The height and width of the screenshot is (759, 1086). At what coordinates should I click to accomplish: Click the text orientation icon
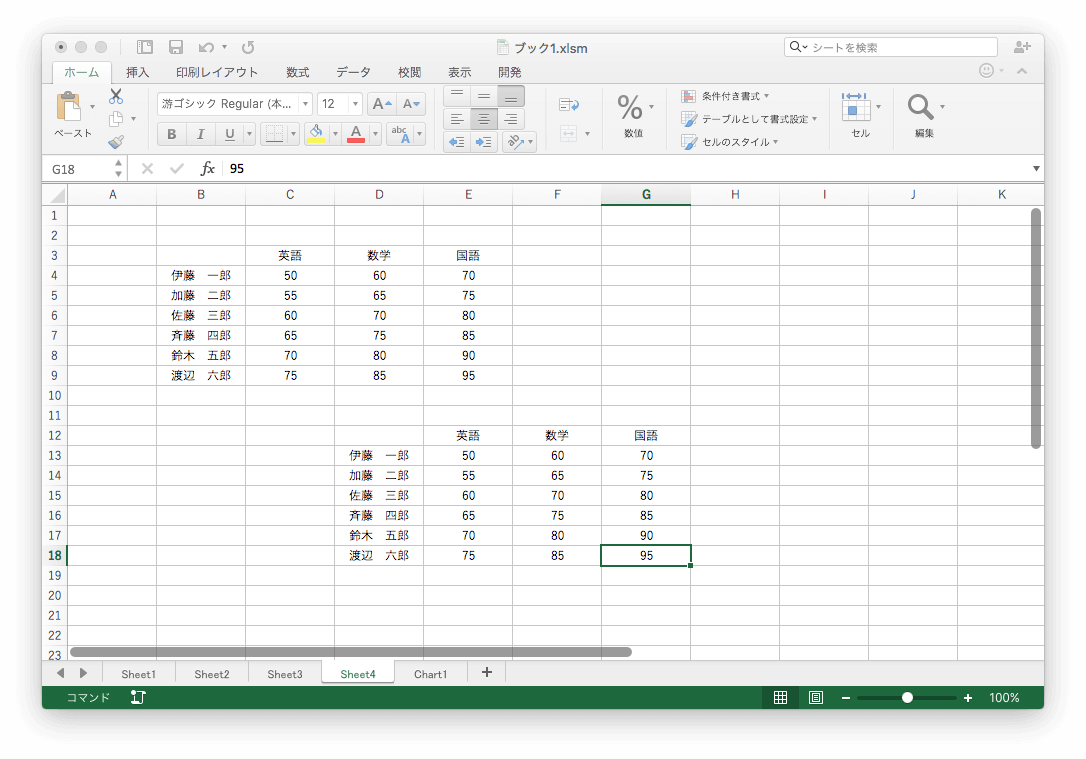point(515,142)
